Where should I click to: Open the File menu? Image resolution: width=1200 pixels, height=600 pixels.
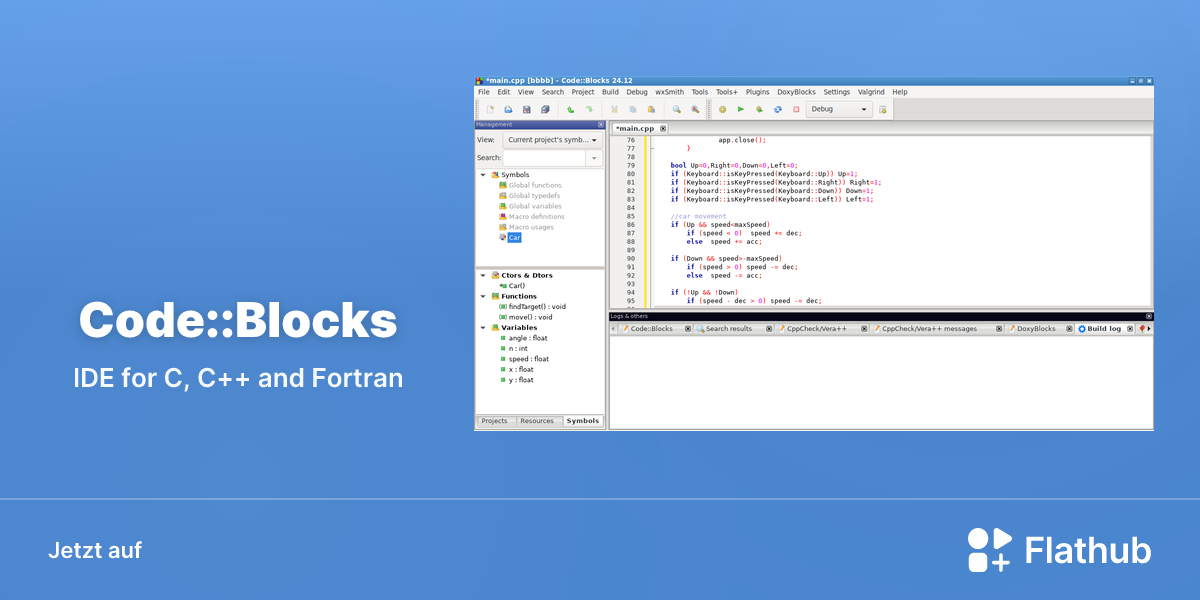(484, 92)
